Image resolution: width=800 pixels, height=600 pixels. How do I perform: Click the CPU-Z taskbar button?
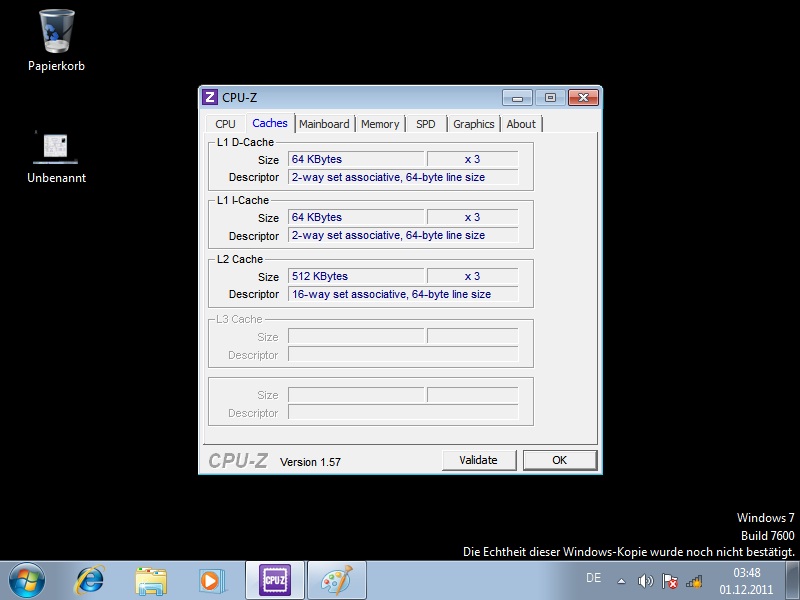click(275, 580)
